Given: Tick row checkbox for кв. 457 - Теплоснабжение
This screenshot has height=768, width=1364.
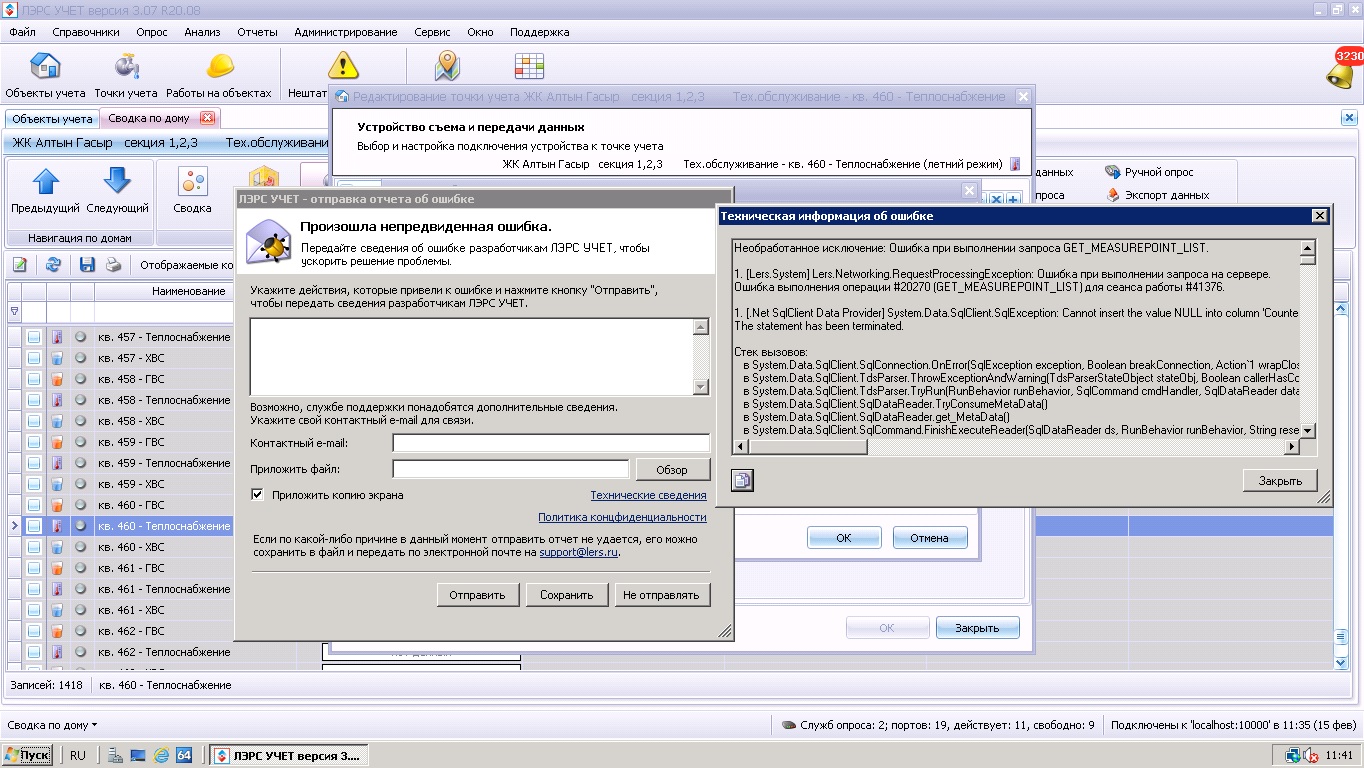Looking at the screenshot, I should pyautogui.click(x=34, y=337).
